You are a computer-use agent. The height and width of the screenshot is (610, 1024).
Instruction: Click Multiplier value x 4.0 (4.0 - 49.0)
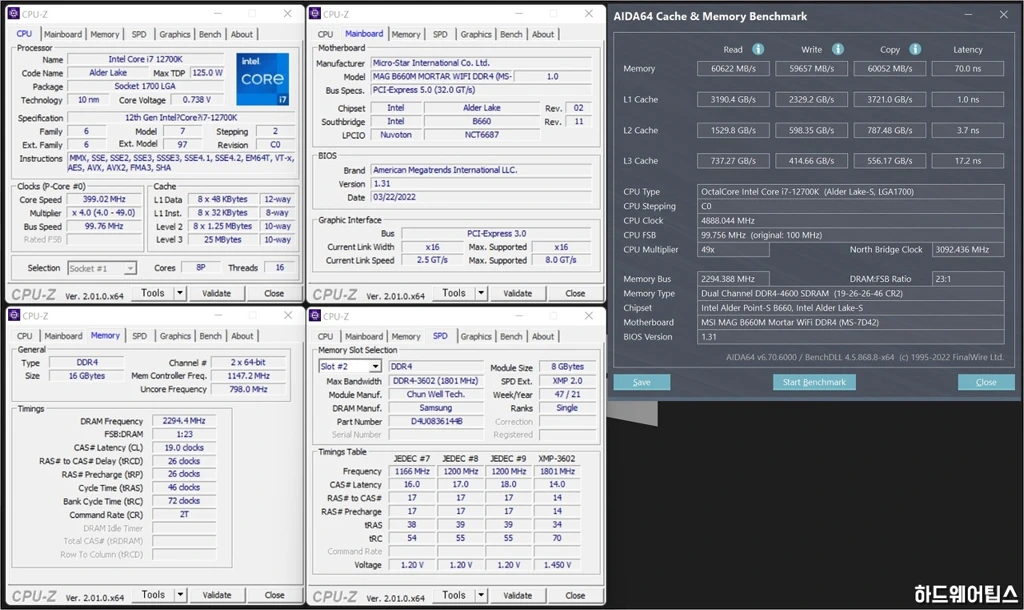(104, 213)
